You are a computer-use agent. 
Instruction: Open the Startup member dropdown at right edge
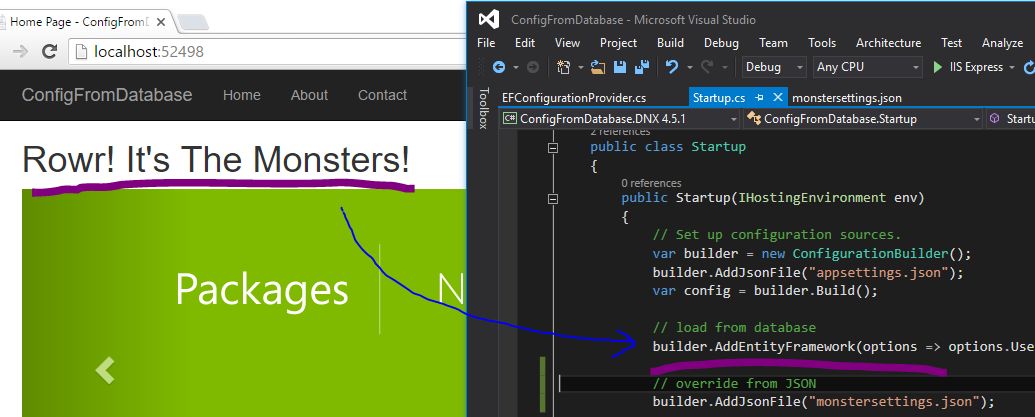(1011, 119)
